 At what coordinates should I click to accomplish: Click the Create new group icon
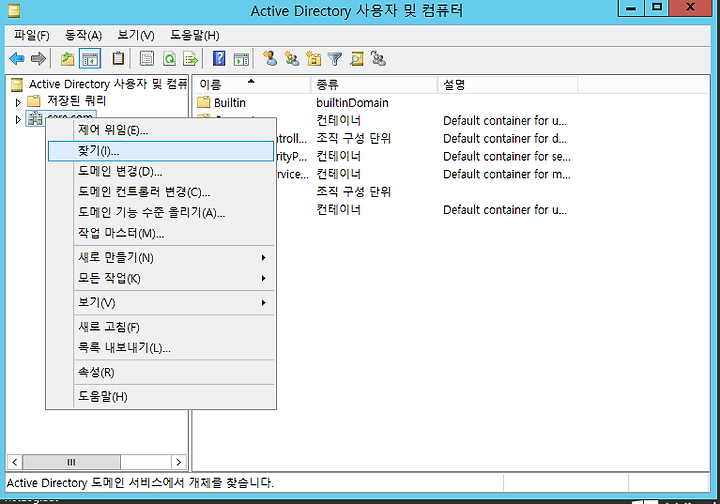(x=292, y=58)
